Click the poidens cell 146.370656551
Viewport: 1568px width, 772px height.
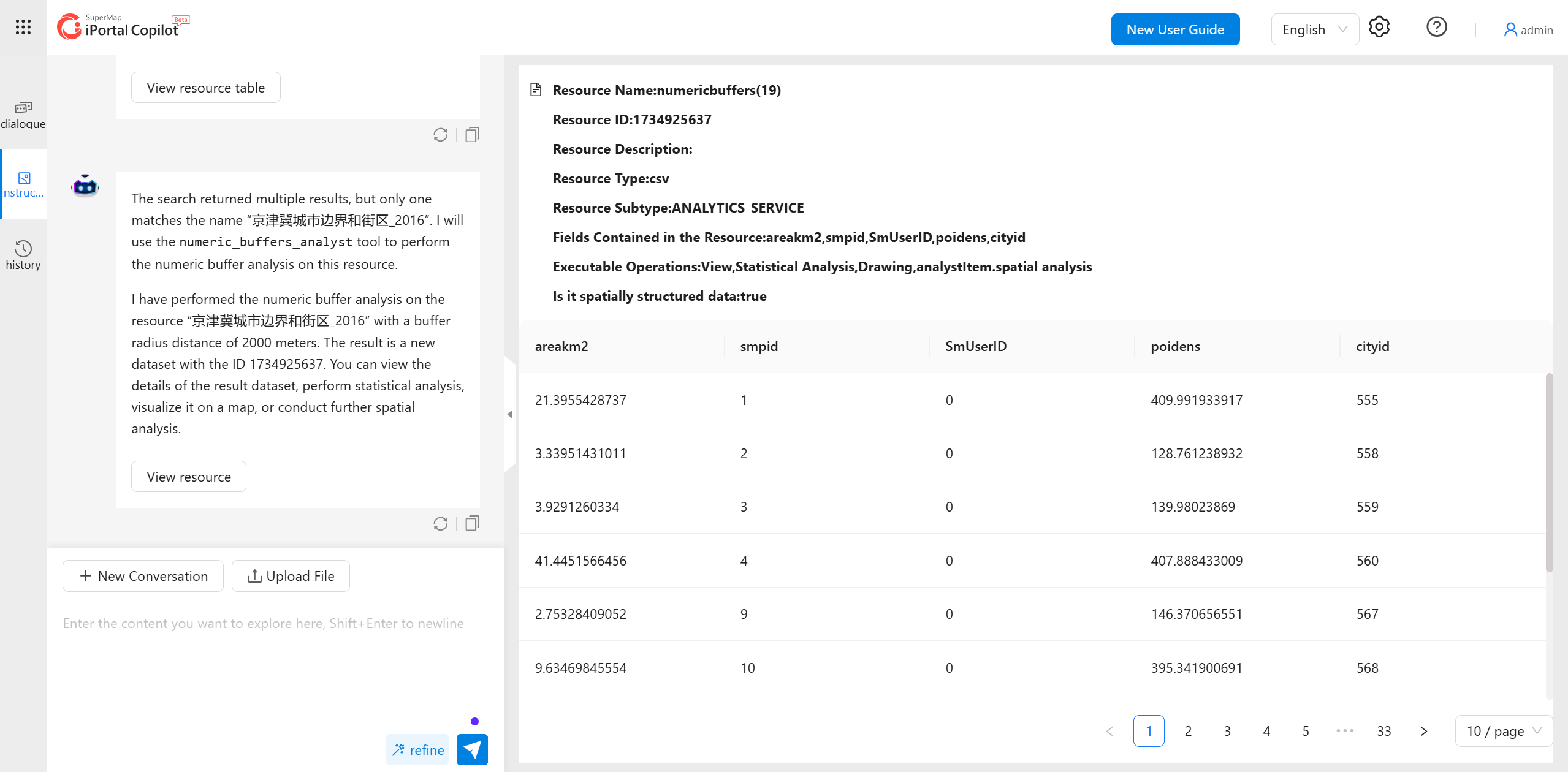(1197, 614)
